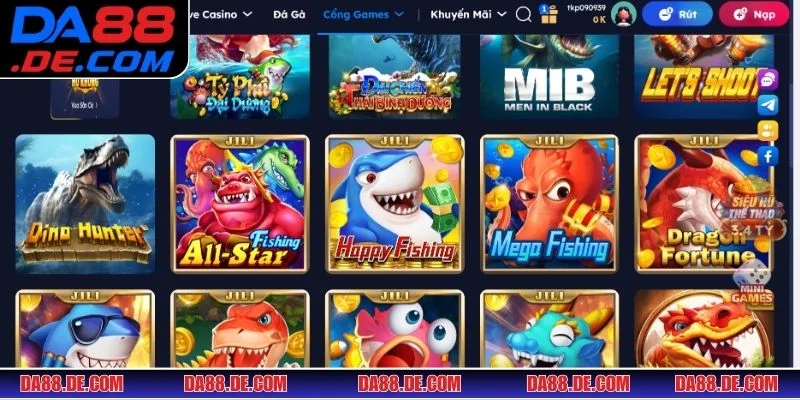
Task: Open the yellow group community icon
Action: coord(768,131)
